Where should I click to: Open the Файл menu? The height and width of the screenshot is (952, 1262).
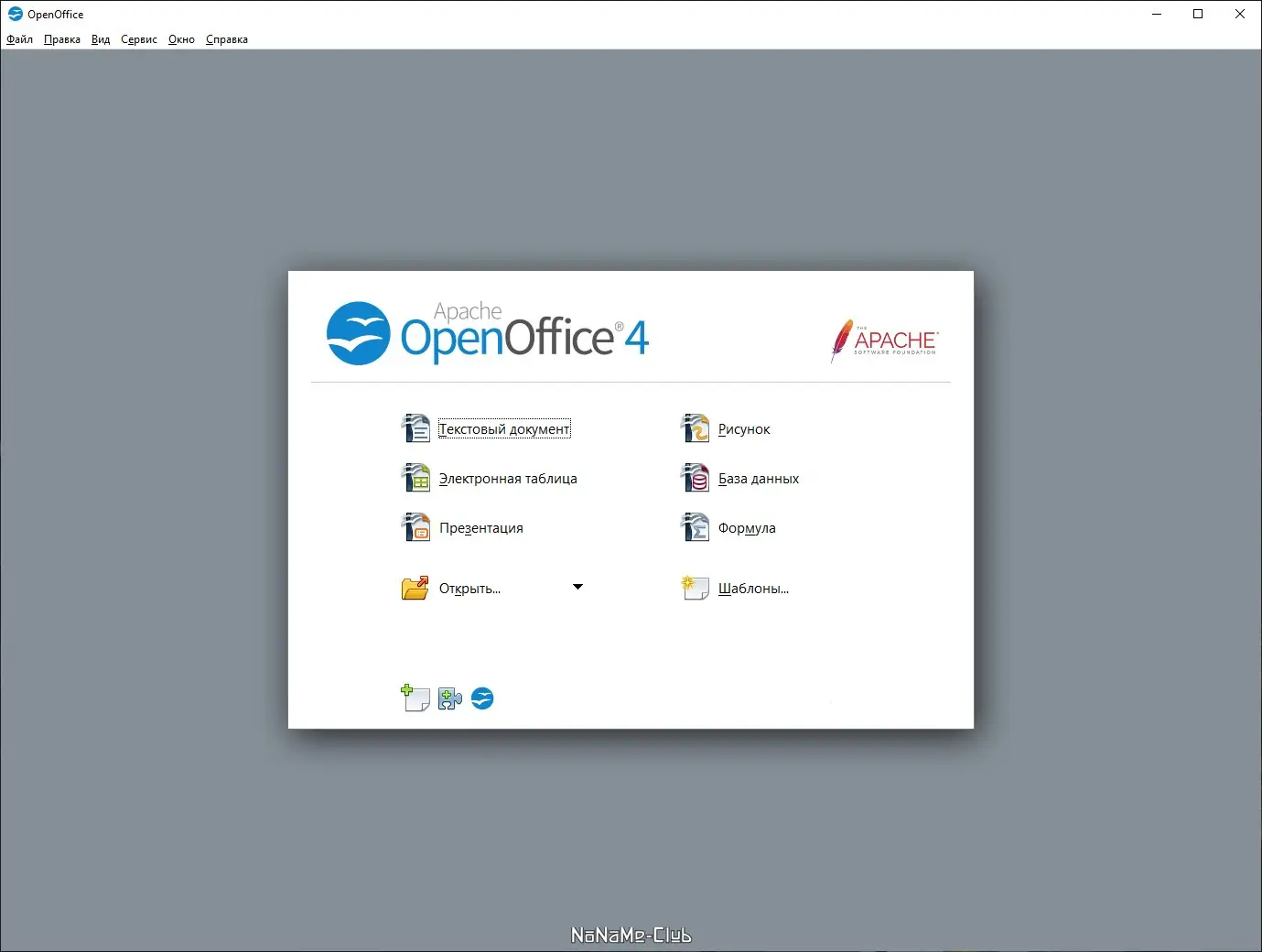tap(19, 39)
